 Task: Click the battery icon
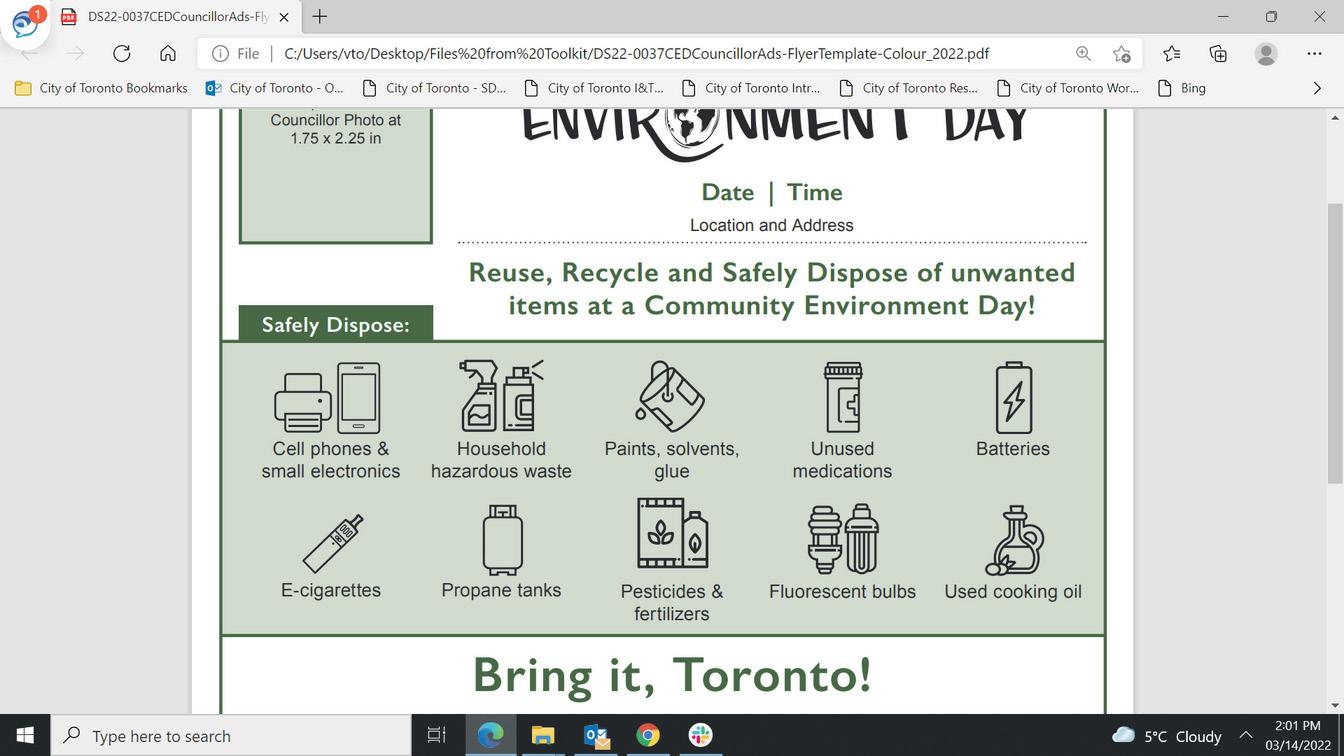click(1013, 398)
